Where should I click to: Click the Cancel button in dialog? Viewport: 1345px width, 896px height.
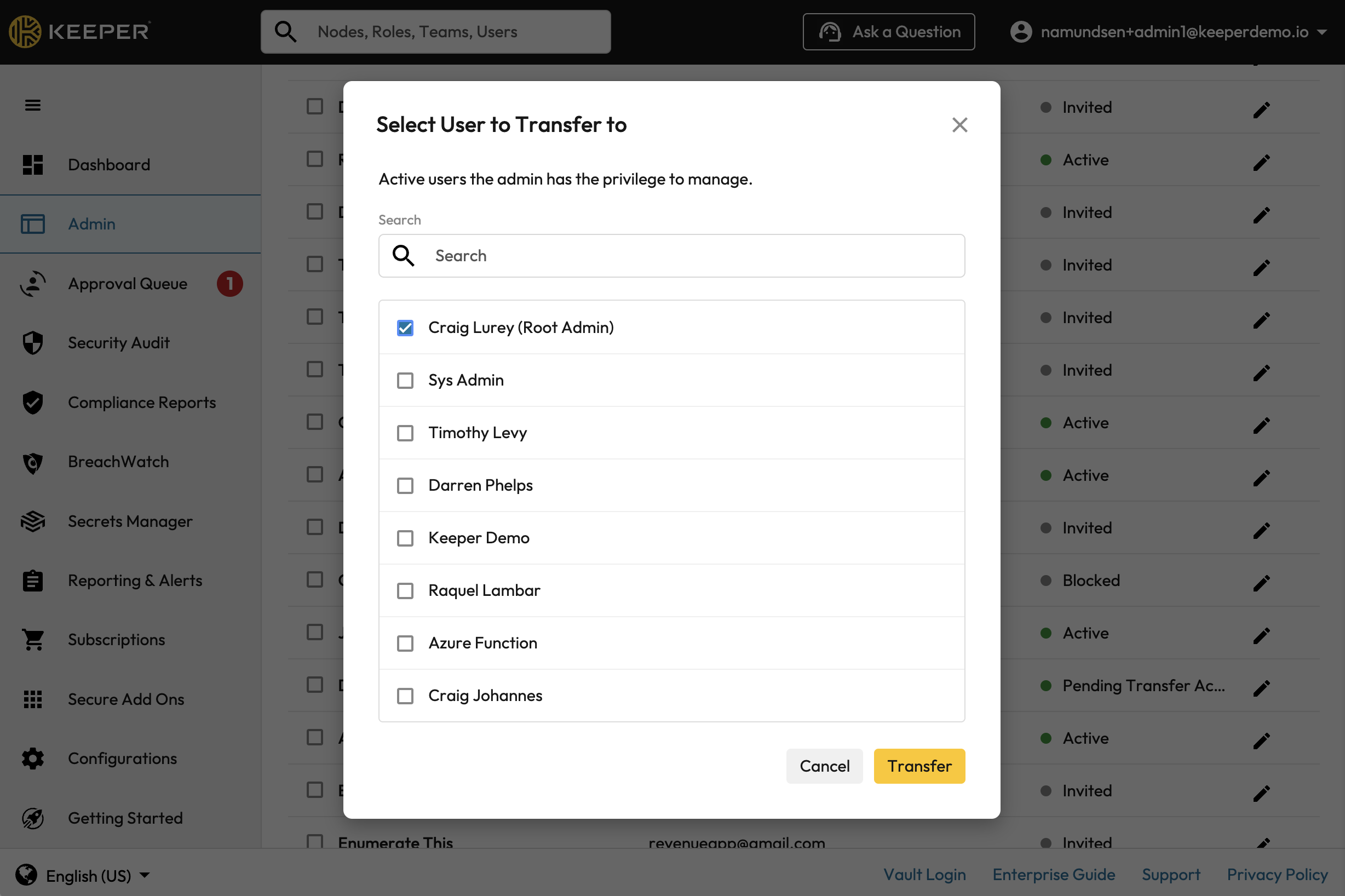point(824,766)
